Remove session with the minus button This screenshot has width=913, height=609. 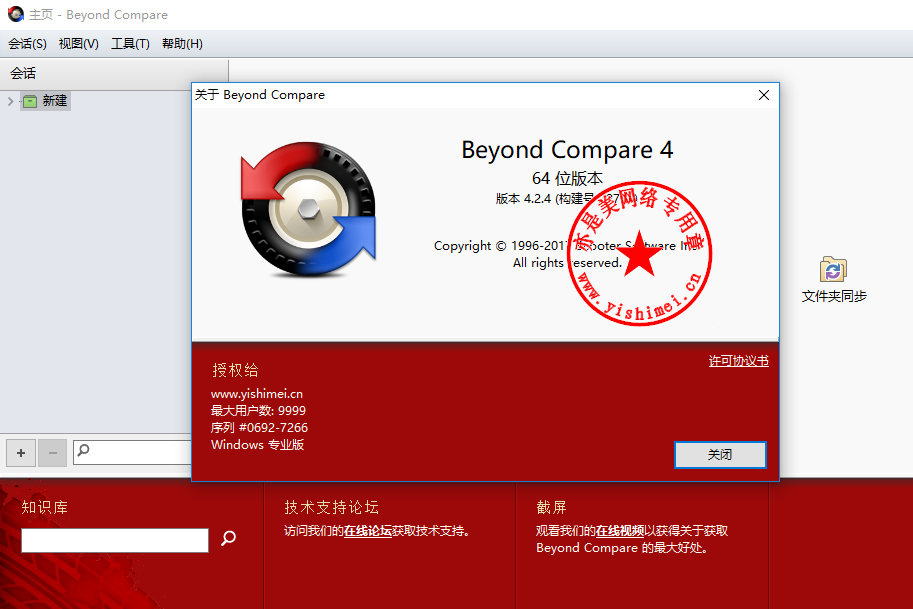pyautogui.click(x=52, y=453)
